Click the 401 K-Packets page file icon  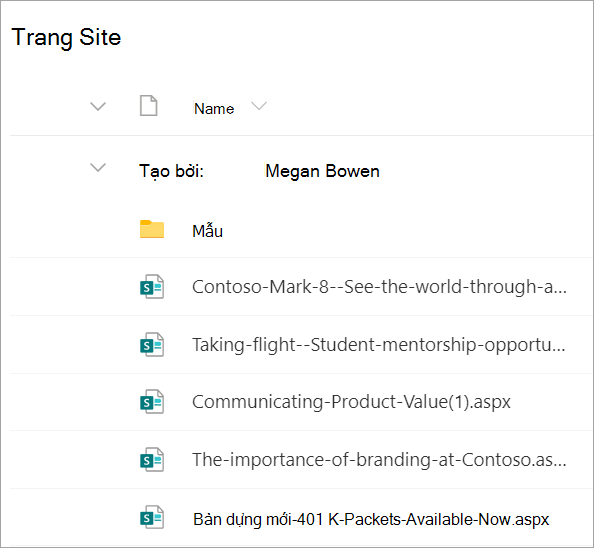click(x=152, y=517)
